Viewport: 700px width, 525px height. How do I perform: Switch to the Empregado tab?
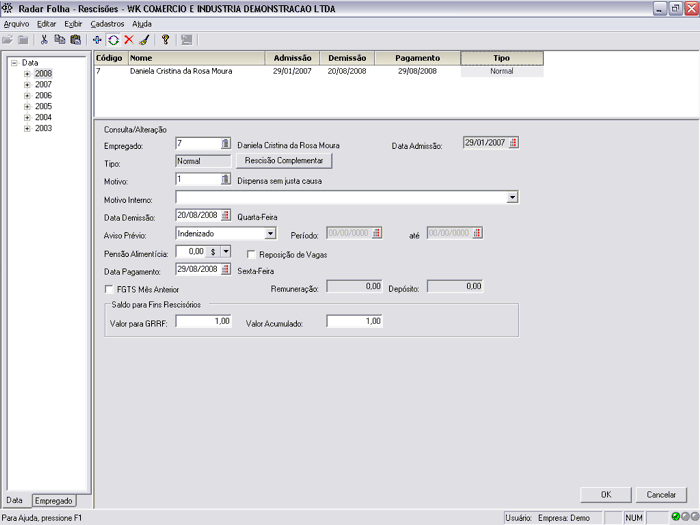(53, 500)
